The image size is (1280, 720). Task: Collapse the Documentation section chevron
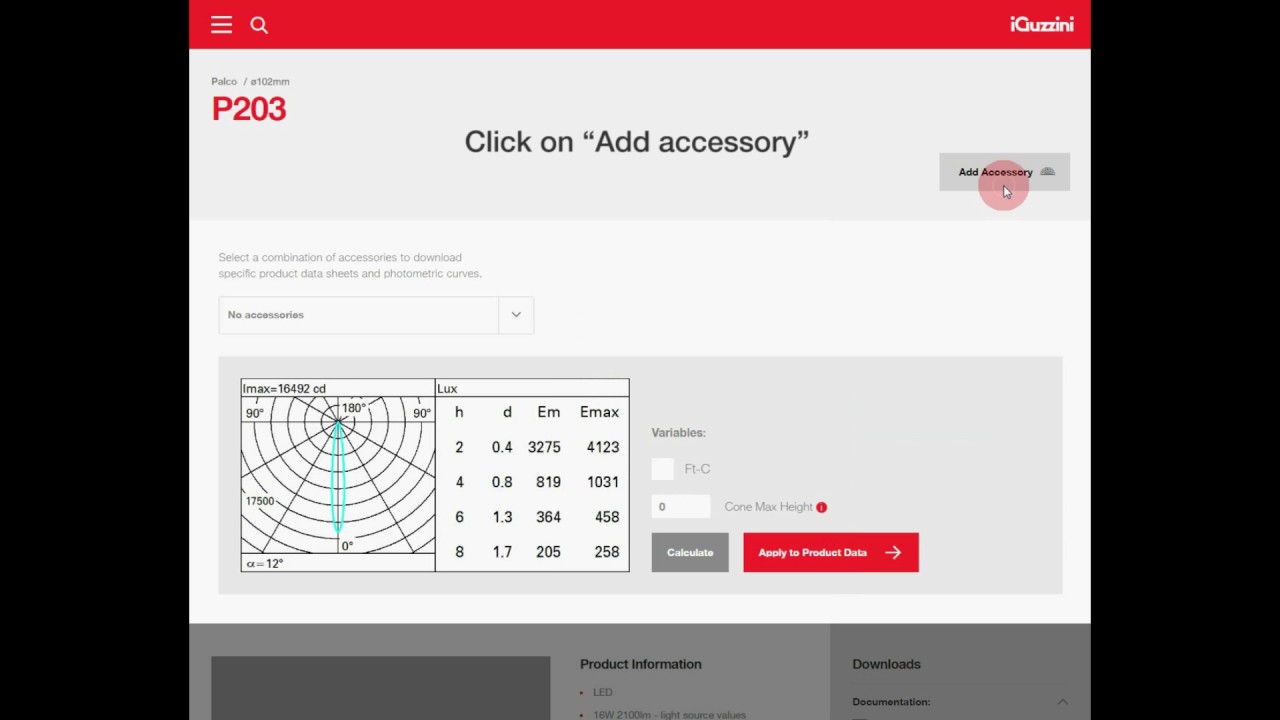click(1062, 702)
